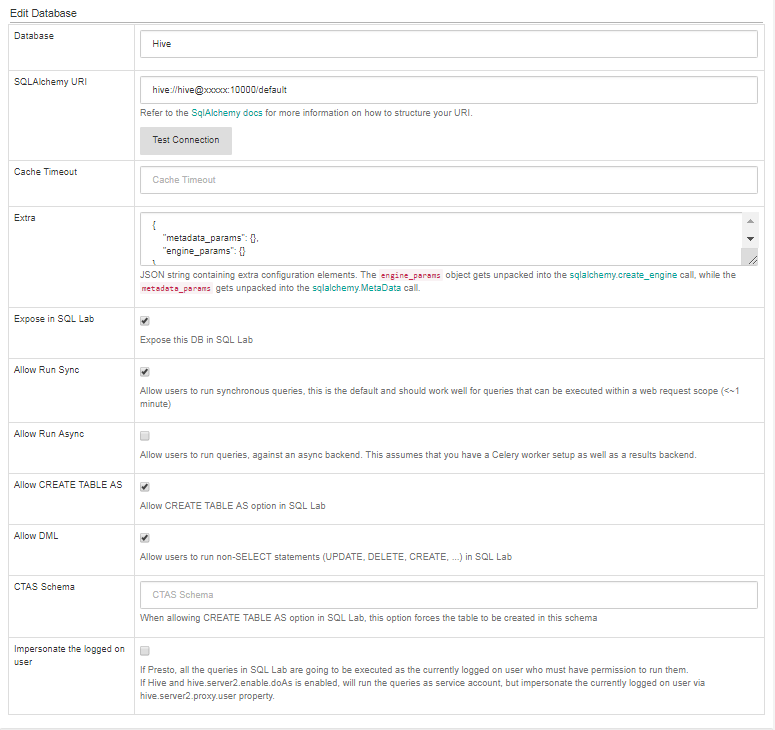Disable the Allow CREATE TABLE AS checkbox
Screen dimensions: 775x730
click(x=145, y=487)
